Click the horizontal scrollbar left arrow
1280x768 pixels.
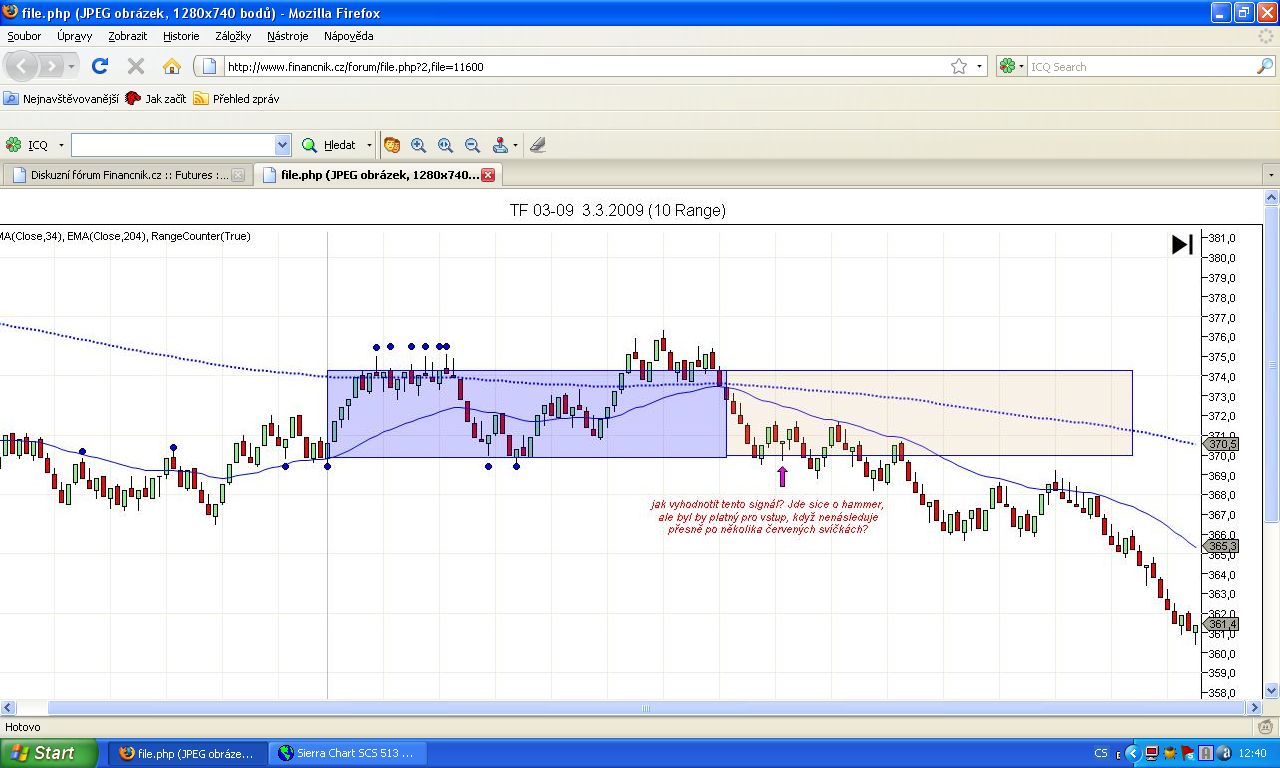click(7, 708)
